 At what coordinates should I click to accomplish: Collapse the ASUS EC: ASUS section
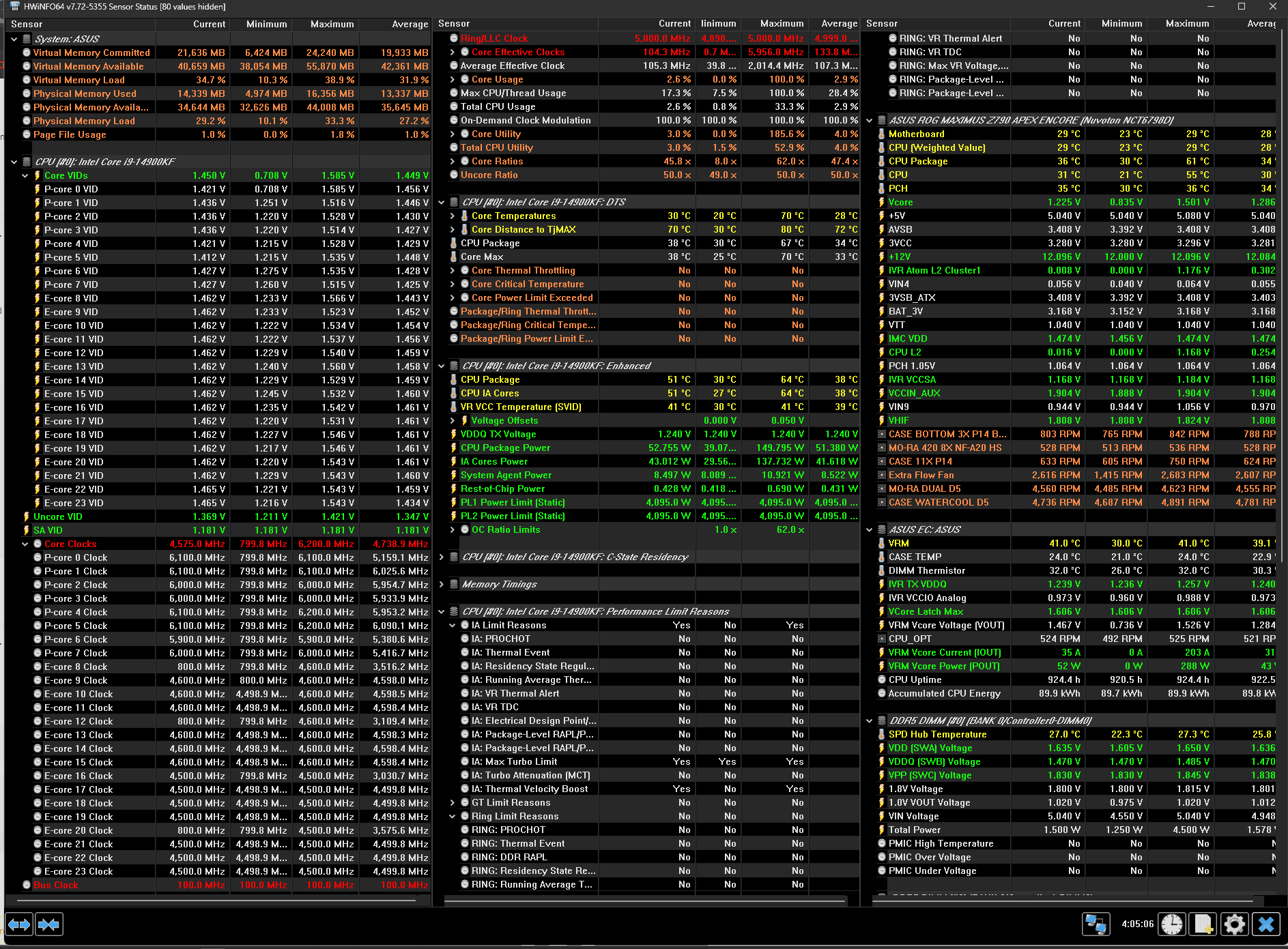[x=869, y=529]
